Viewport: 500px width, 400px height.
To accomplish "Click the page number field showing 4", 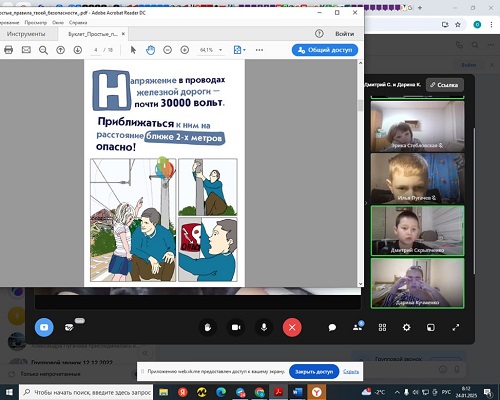I will point(96,50).
